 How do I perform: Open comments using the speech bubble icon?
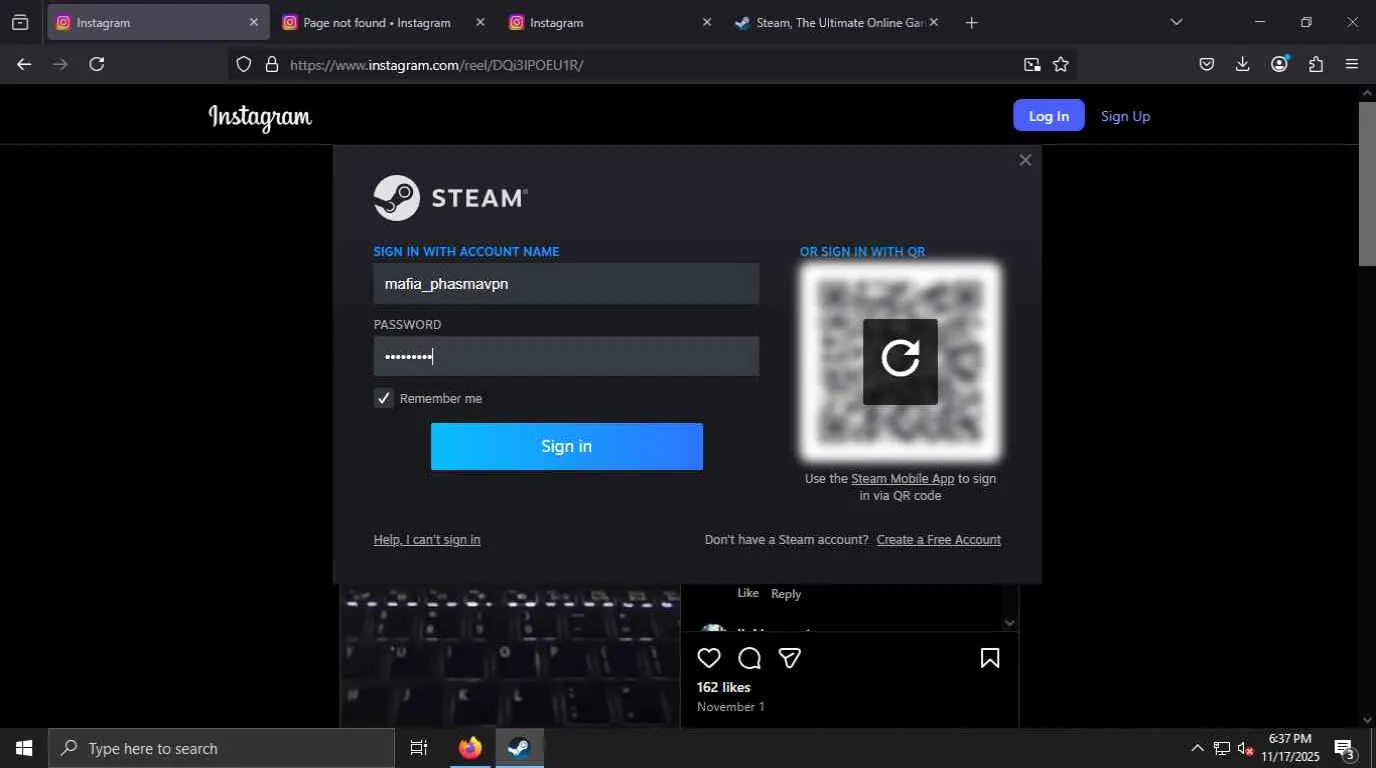750,658
